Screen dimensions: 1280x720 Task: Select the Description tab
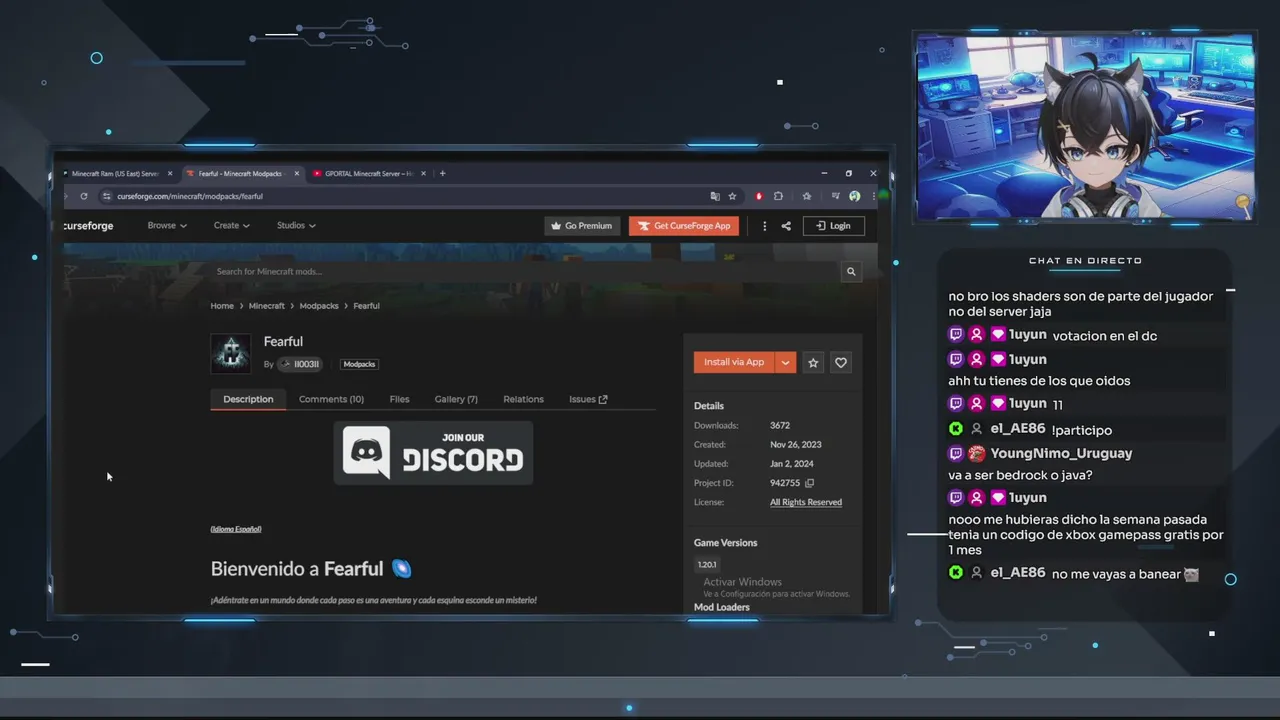coord(248,399)
